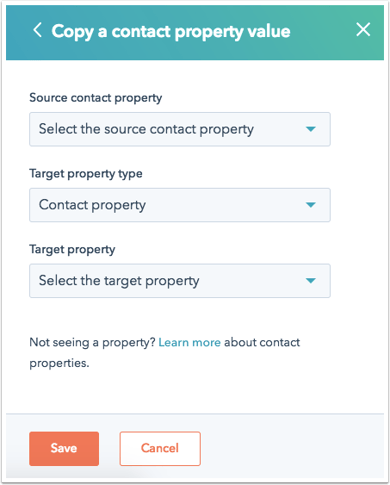390x485 pixels.
Task: Open the Select the target property dropdown
Action: 180,281
